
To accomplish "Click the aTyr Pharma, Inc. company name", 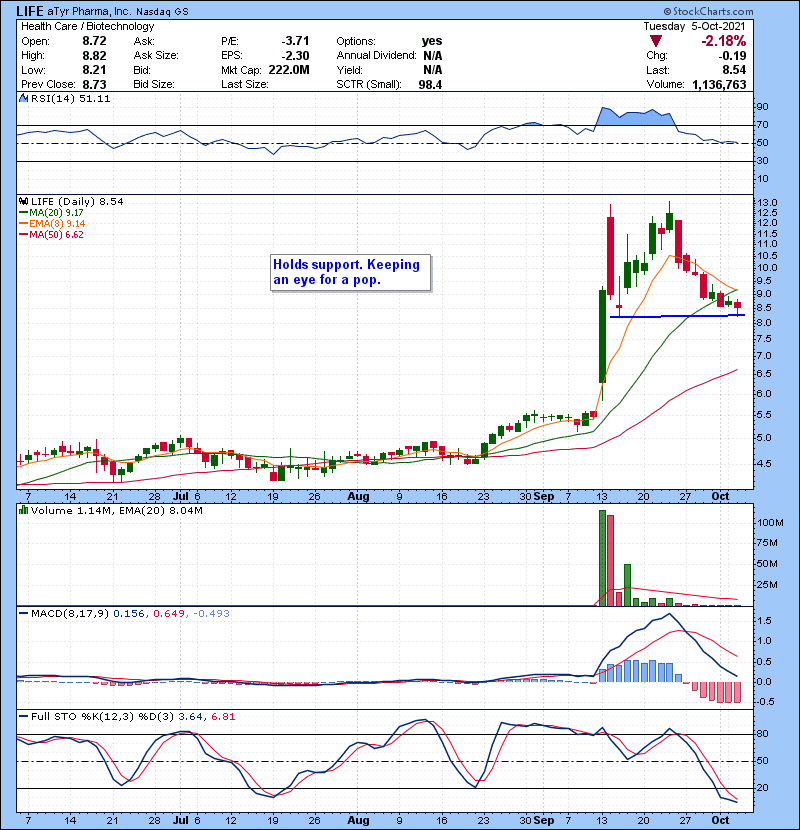I will point(89,11).
